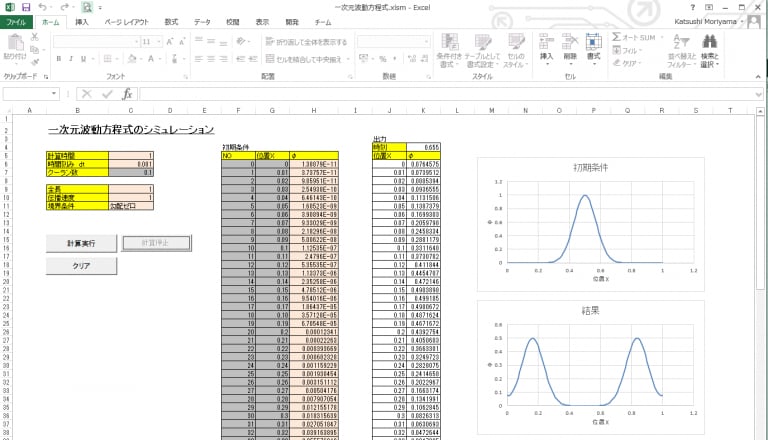Click the Sort and Filter icon
The width and height of the screenshot is (768, 440).
(x=681, y=50)
